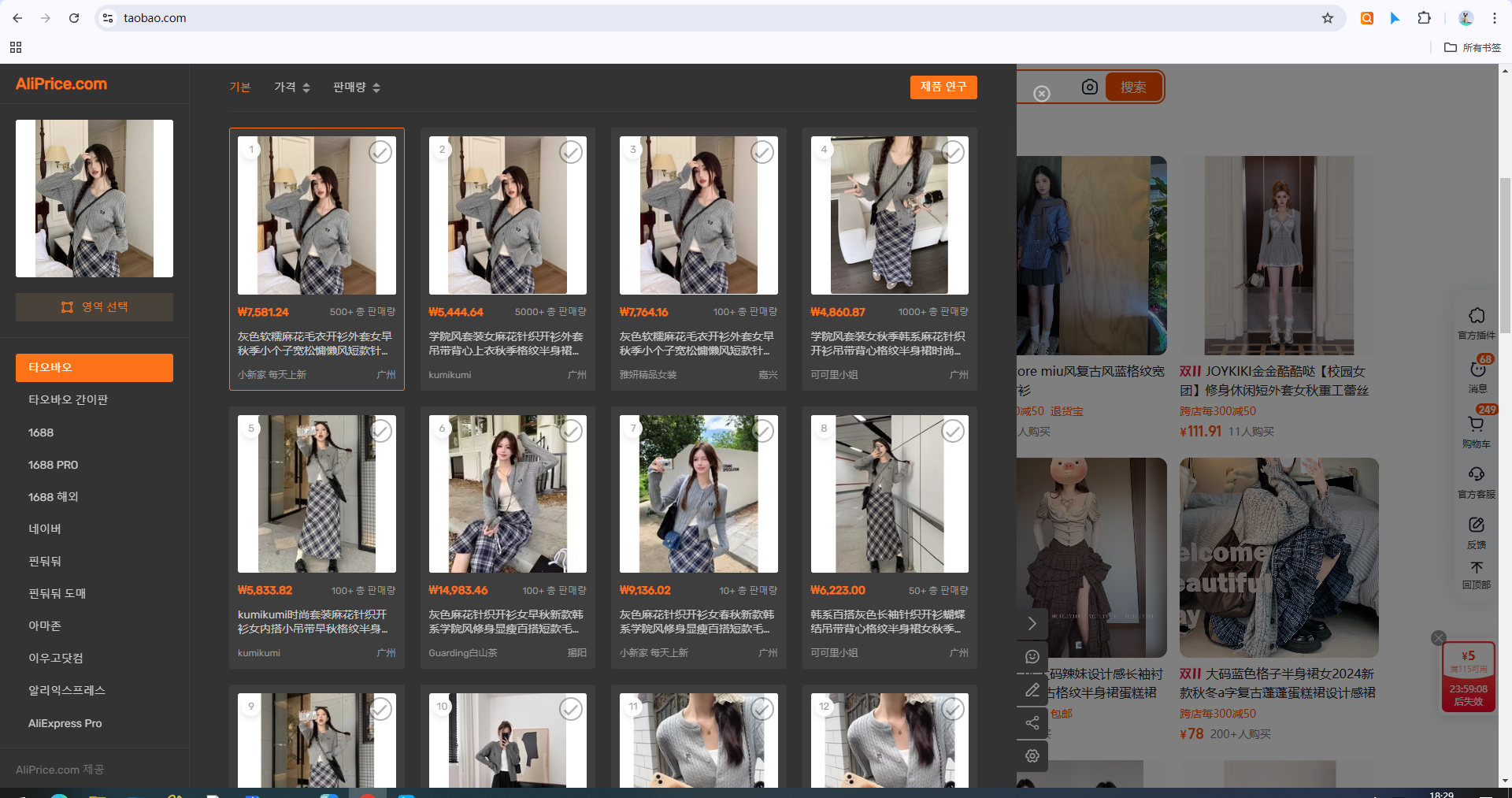
Task: Clear the Taobao search box with X icon
Action: click(x=1042, y=93)
